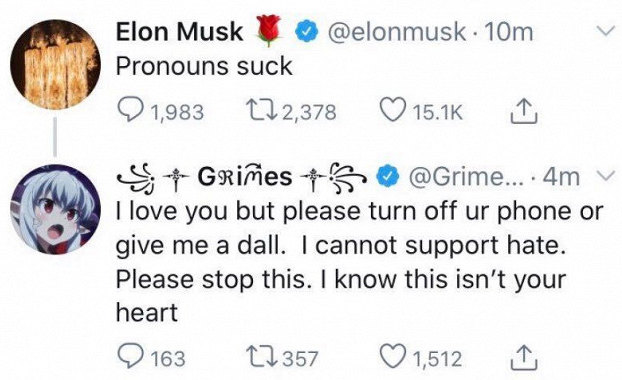Viewport: 622px width, 380px height.
Task: Open Grimes' 'I love you but' reply text
Action: [x=359, y=262]
